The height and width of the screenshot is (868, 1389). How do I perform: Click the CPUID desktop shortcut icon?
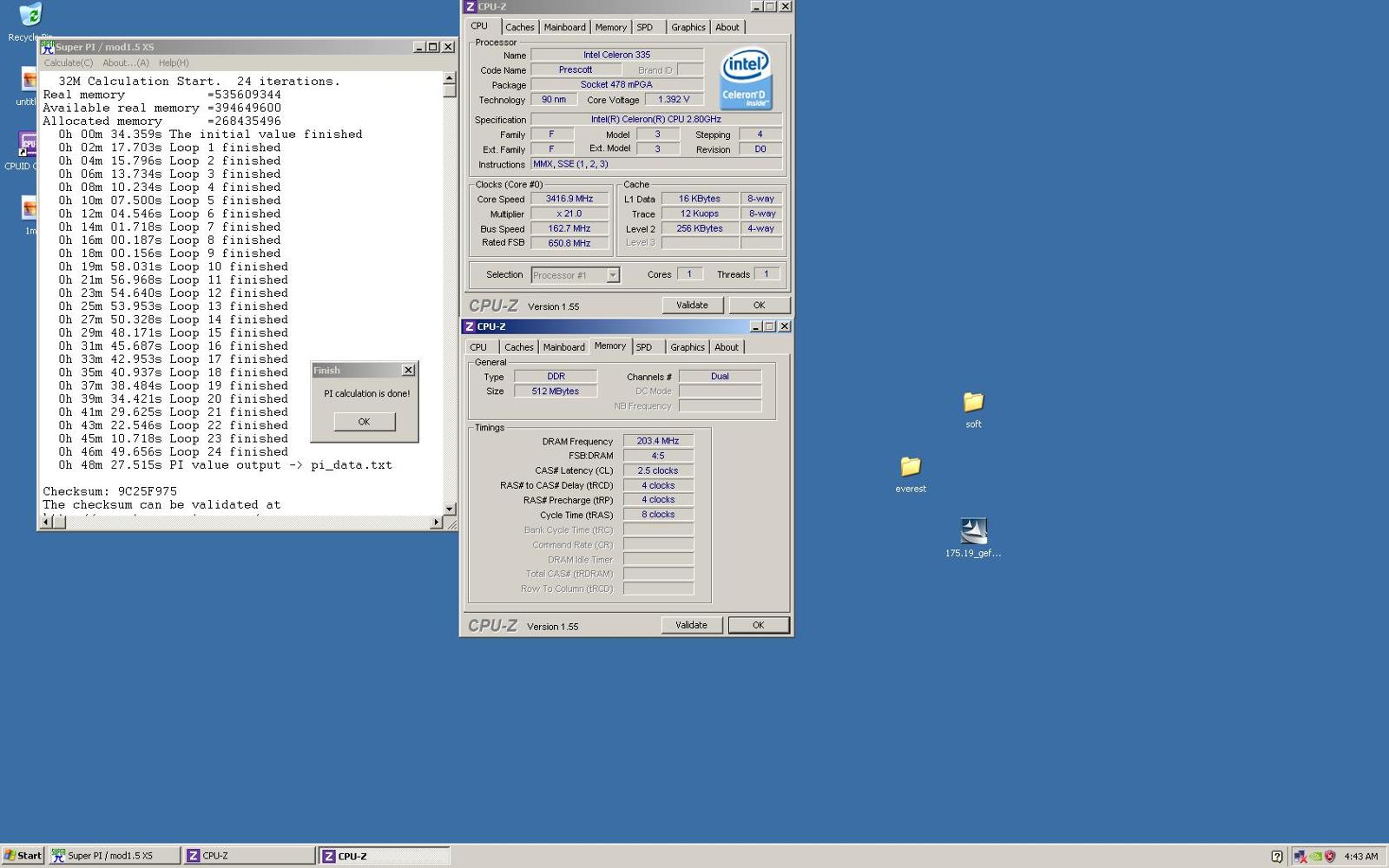[29, 144]
